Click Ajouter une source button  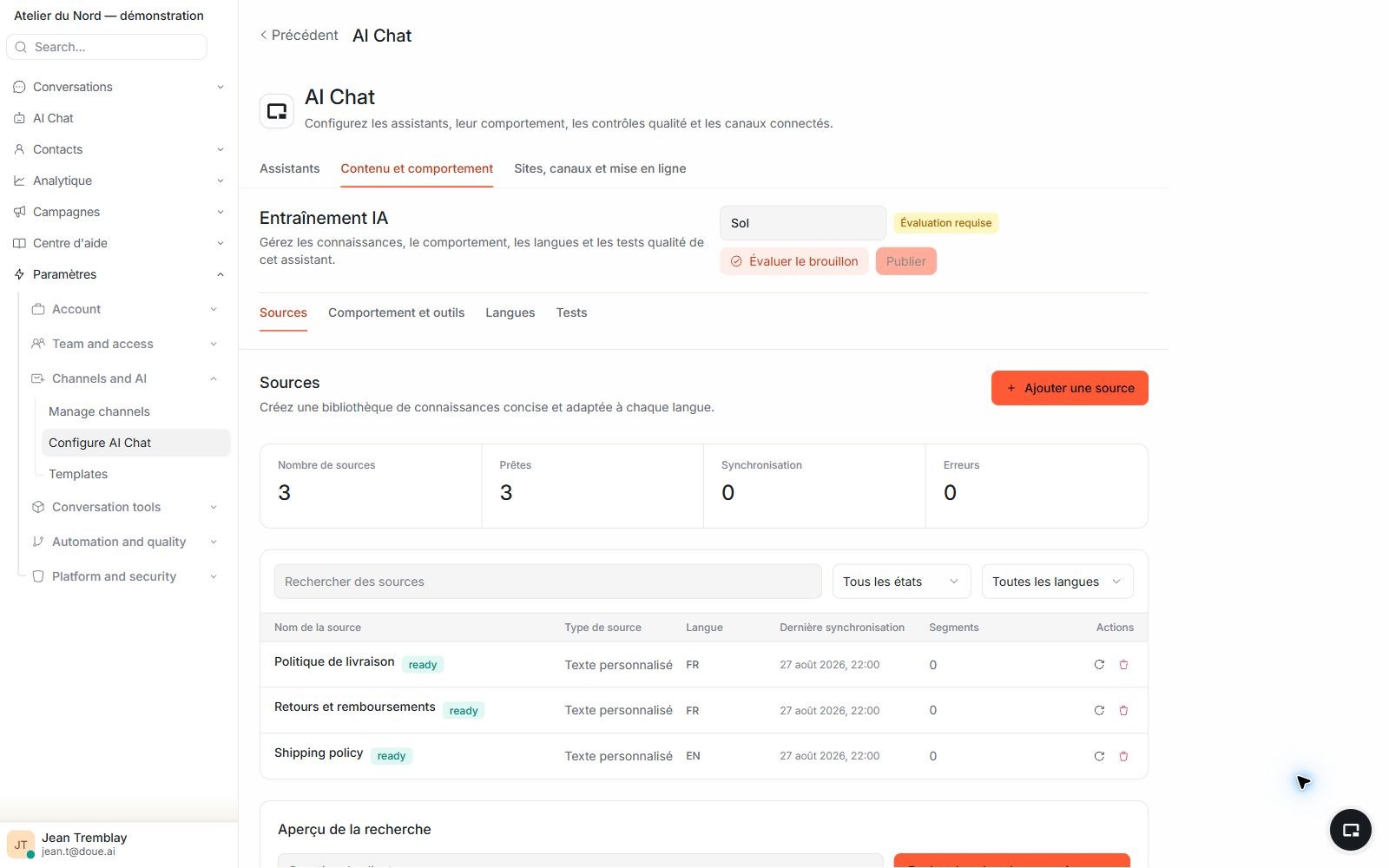coord(1070,388)
